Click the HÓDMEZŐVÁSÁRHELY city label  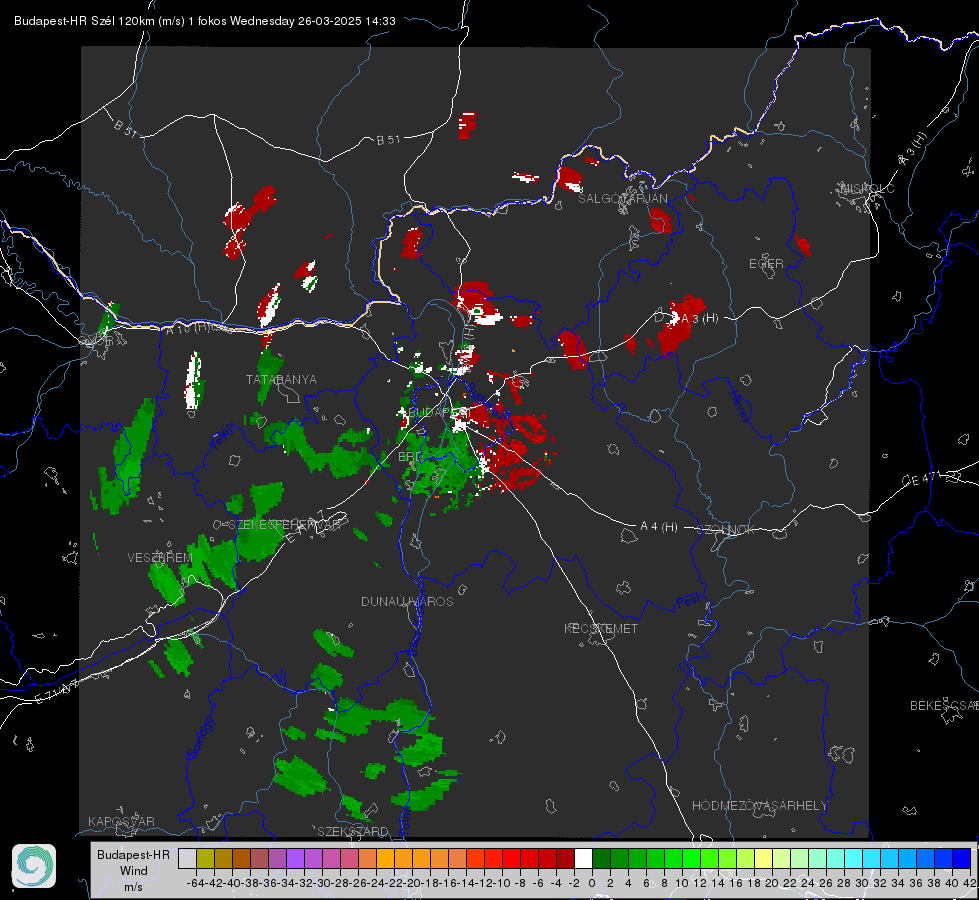pos(759,806)
